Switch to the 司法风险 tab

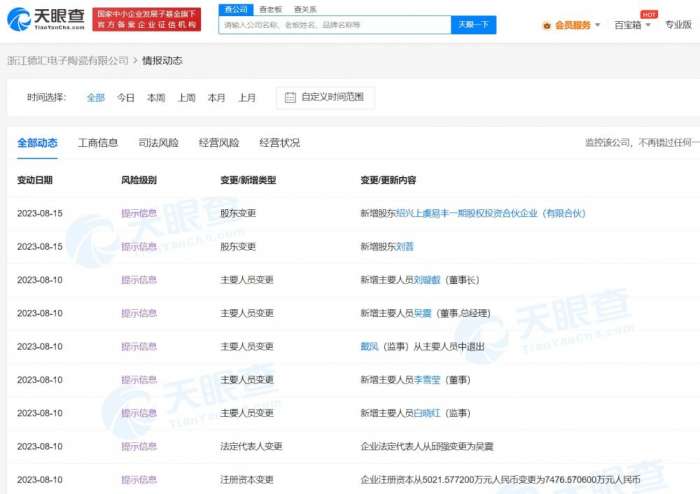(158, 143)
